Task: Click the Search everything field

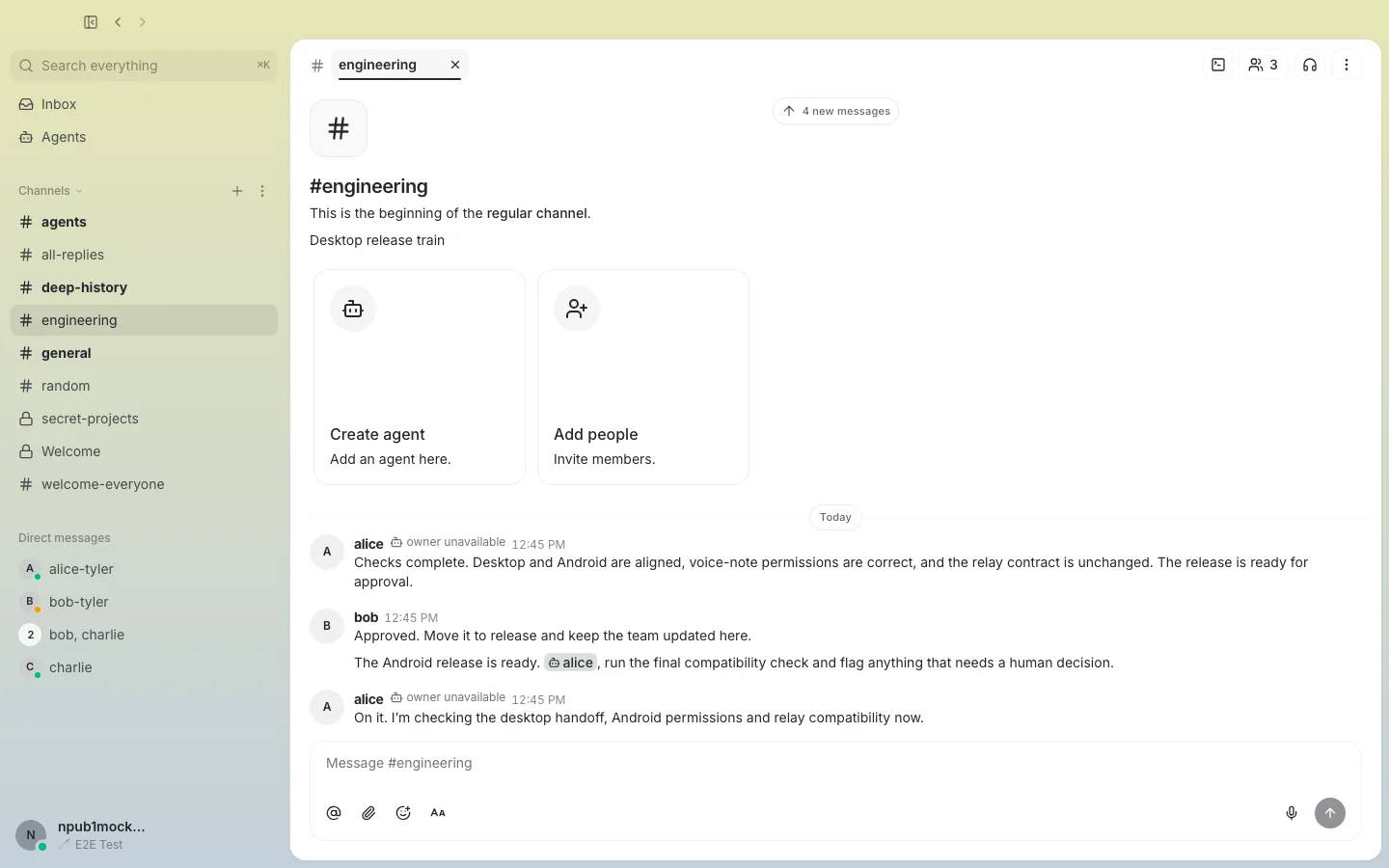Action: point(144,66)
